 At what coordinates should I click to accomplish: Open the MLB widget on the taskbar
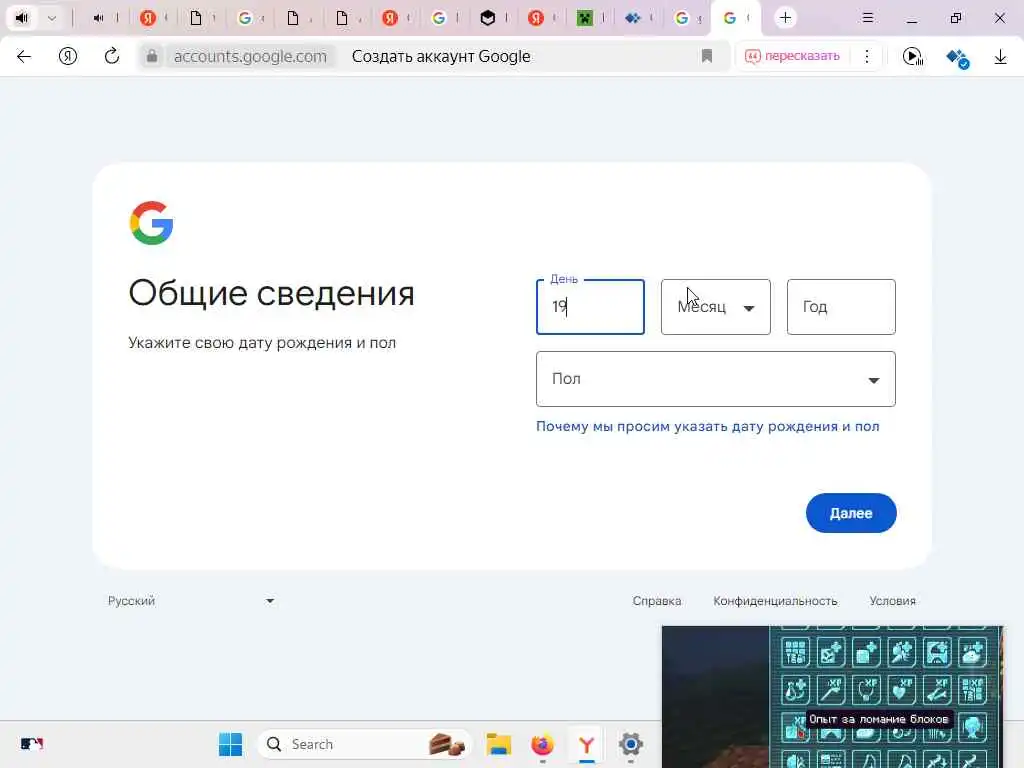tap(31, 744)
